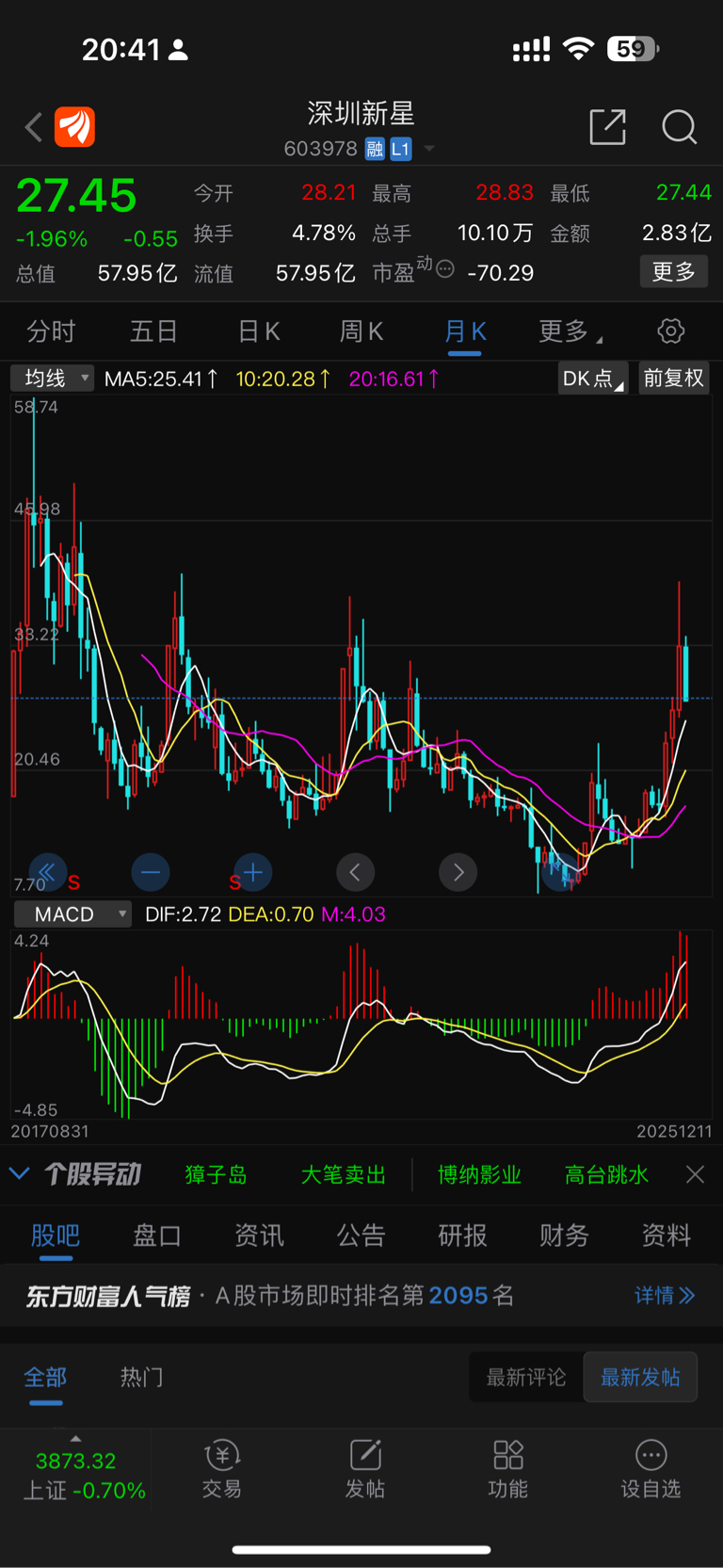The image size is (723, 1568).
Task: Tap the MA5:25.41 readout
Action: point(161,379)
